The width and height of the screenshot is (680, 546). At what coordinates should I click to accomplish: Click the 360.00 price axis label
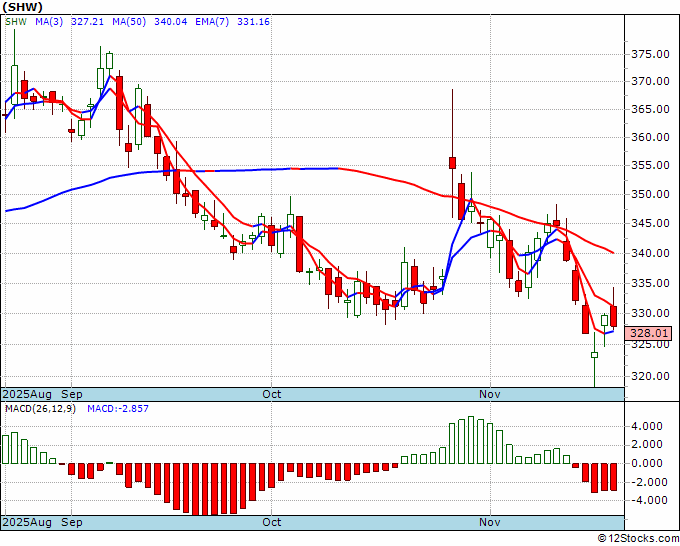click(650, 137)
